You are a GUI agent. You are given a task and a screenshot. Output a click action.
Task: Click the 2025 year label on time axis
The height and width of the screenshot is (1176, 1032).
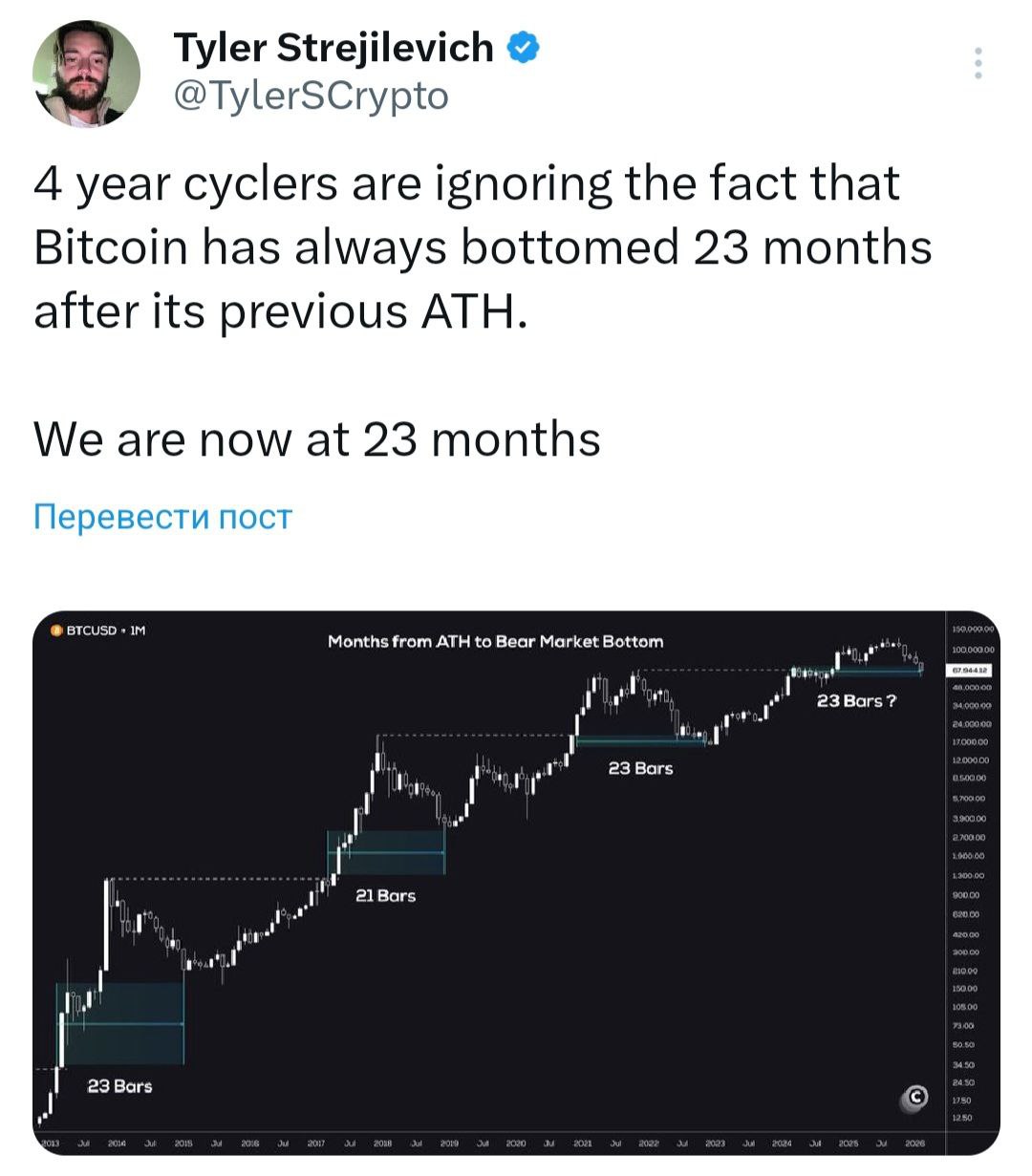tap(849, 1143)
